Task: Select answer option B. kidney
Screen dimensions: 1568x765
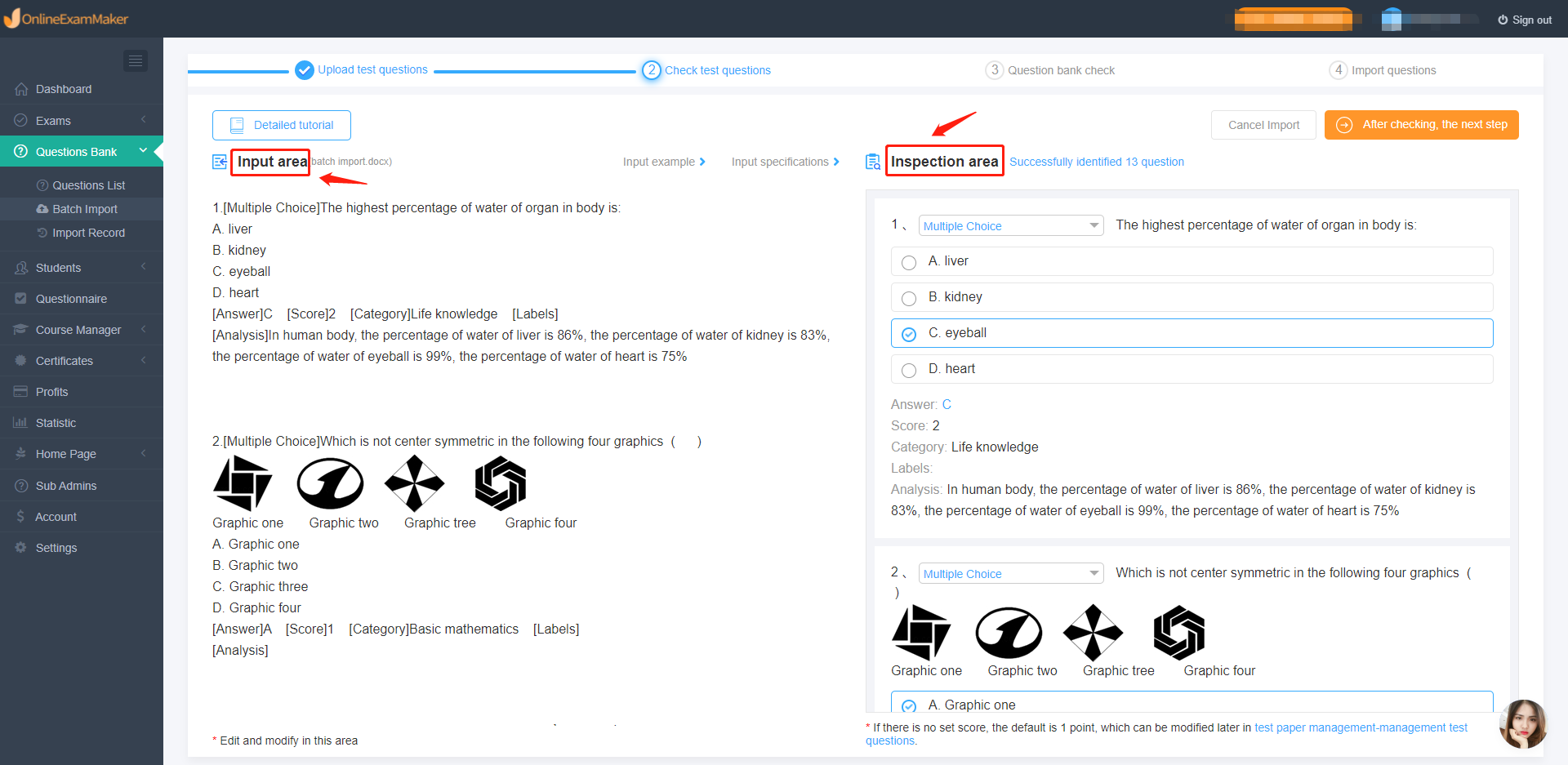Action: coord(1192,297)
